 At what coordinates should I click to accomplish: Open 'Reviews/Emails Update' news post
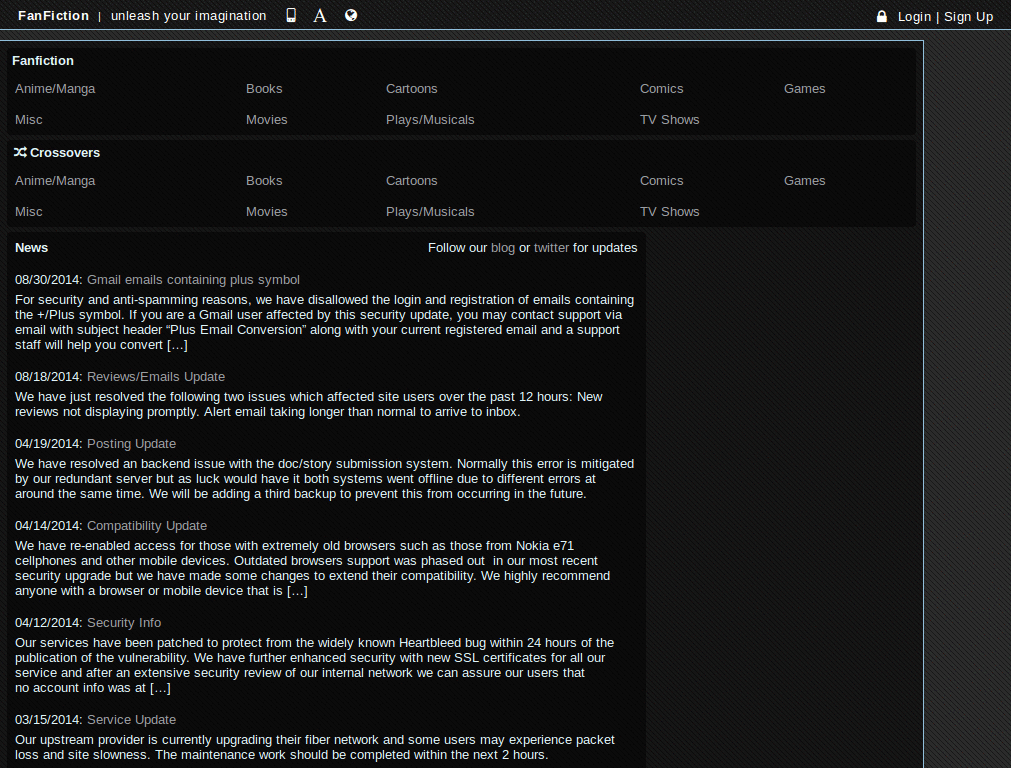point(156,377)
